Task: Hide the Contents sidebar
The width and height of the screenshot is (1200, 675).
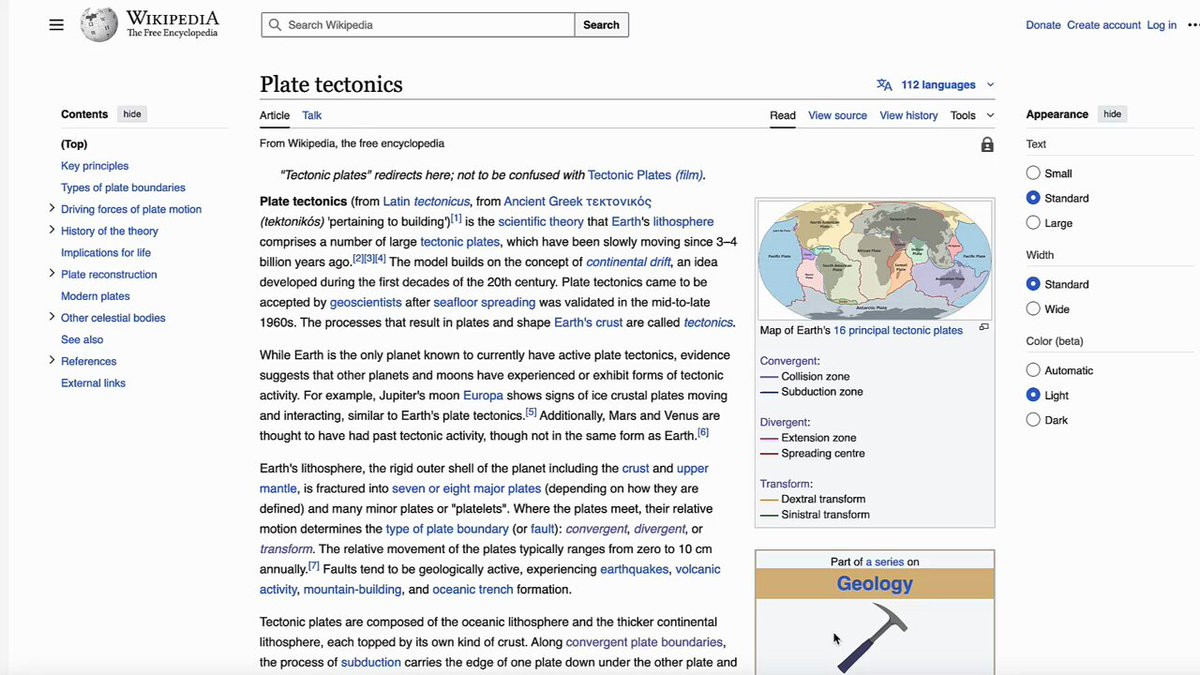Action: pyautogui.click(x=132, y=114)
